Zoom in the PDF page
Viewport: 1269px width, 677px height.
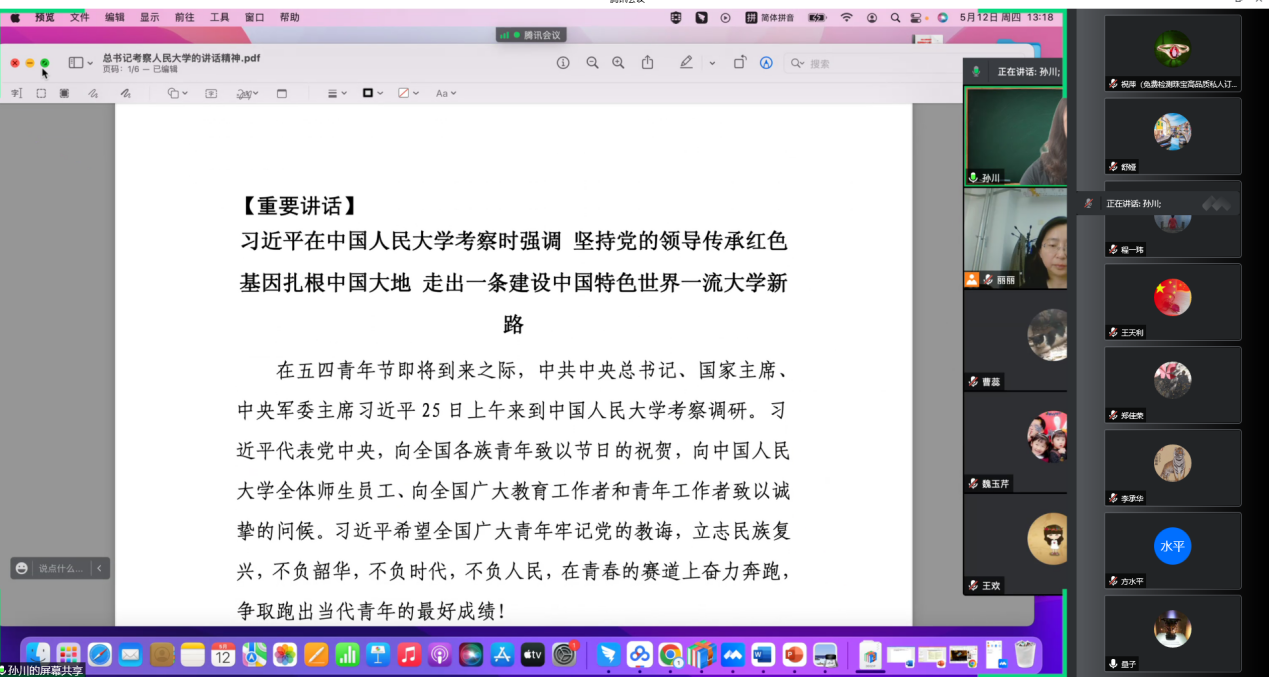point(618,62)
